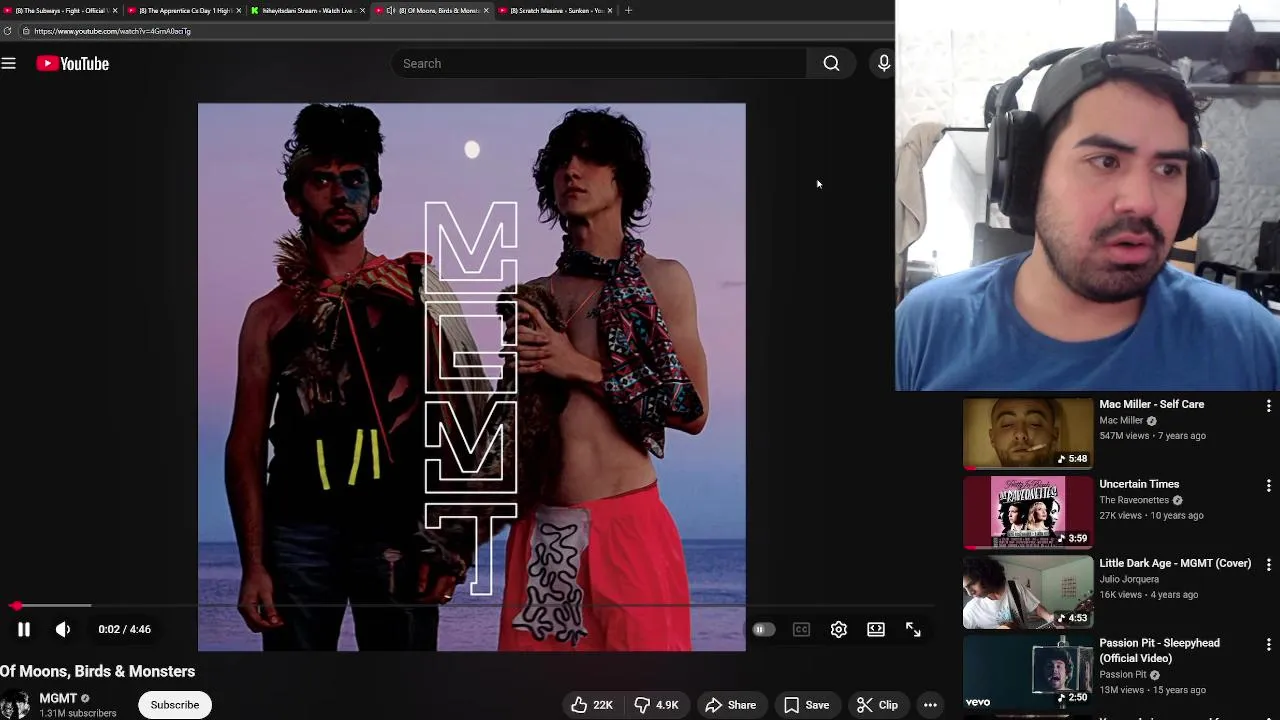
Task: Mute the tab via audio icon on Of Moons tab
Action: tap(391, 10)
